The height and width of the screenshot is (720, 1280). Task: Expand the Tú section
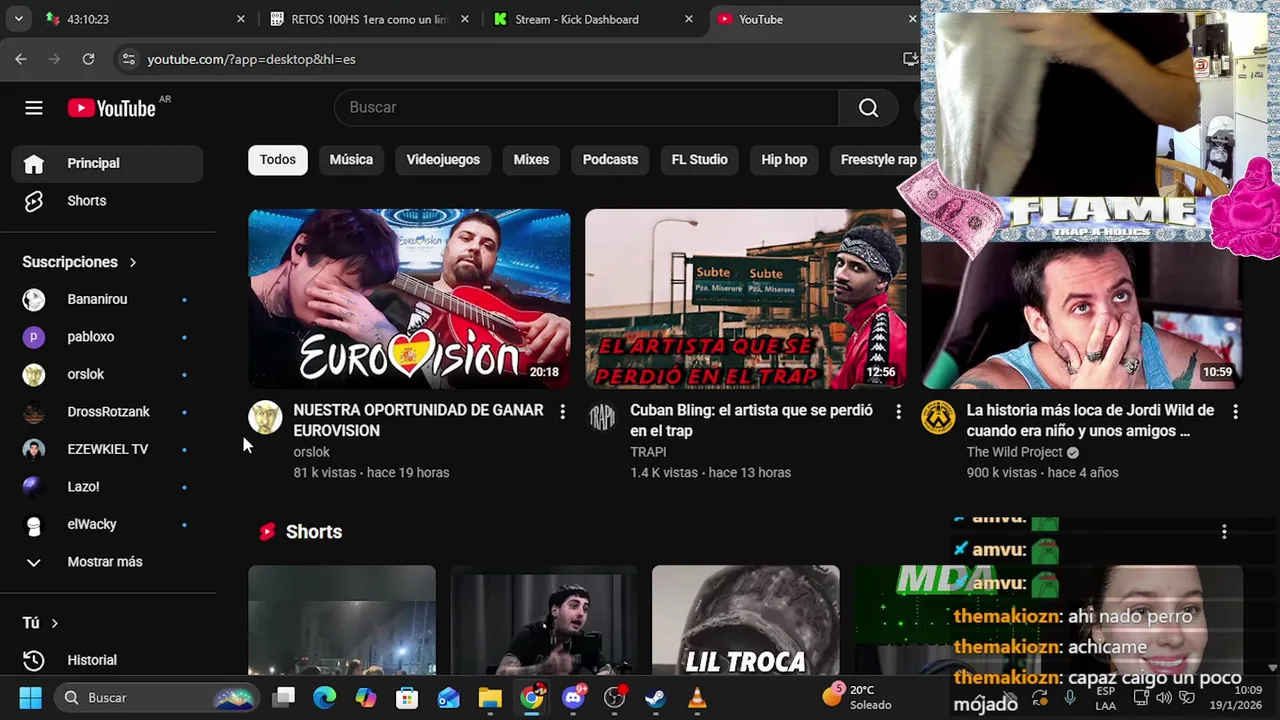click(x=42, y=623)
